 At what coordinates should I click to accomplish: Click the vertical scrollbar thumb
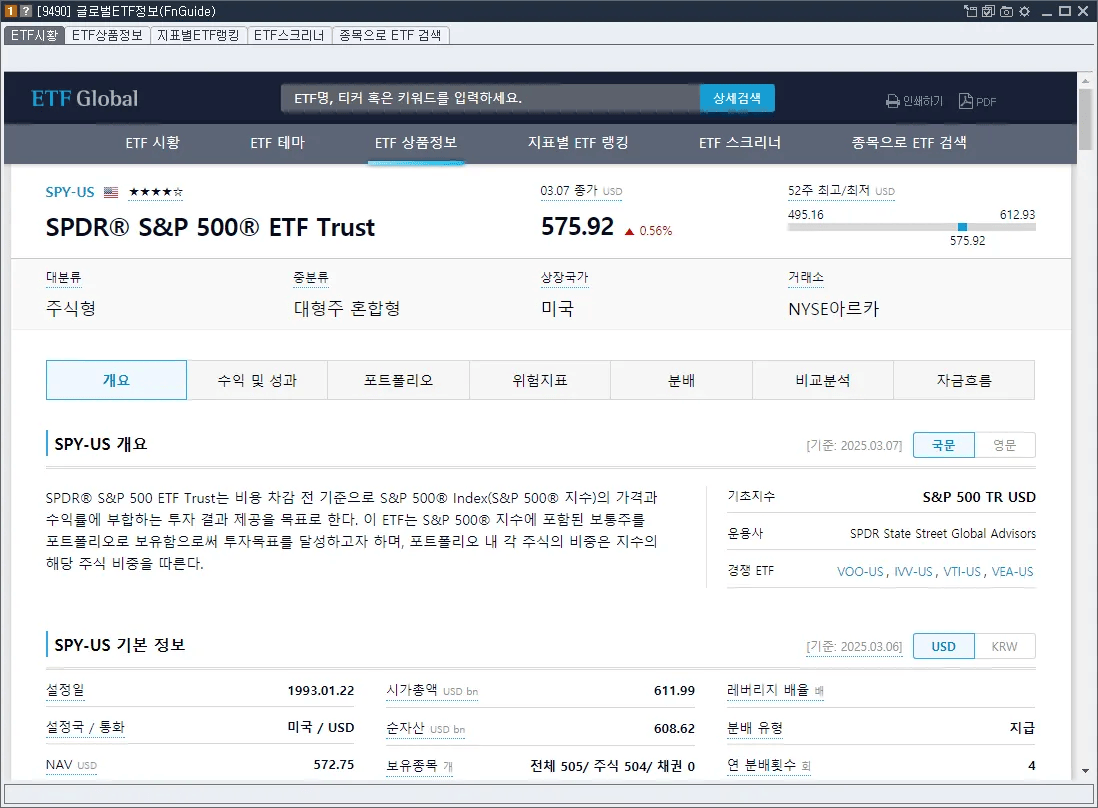point(1085,119)
